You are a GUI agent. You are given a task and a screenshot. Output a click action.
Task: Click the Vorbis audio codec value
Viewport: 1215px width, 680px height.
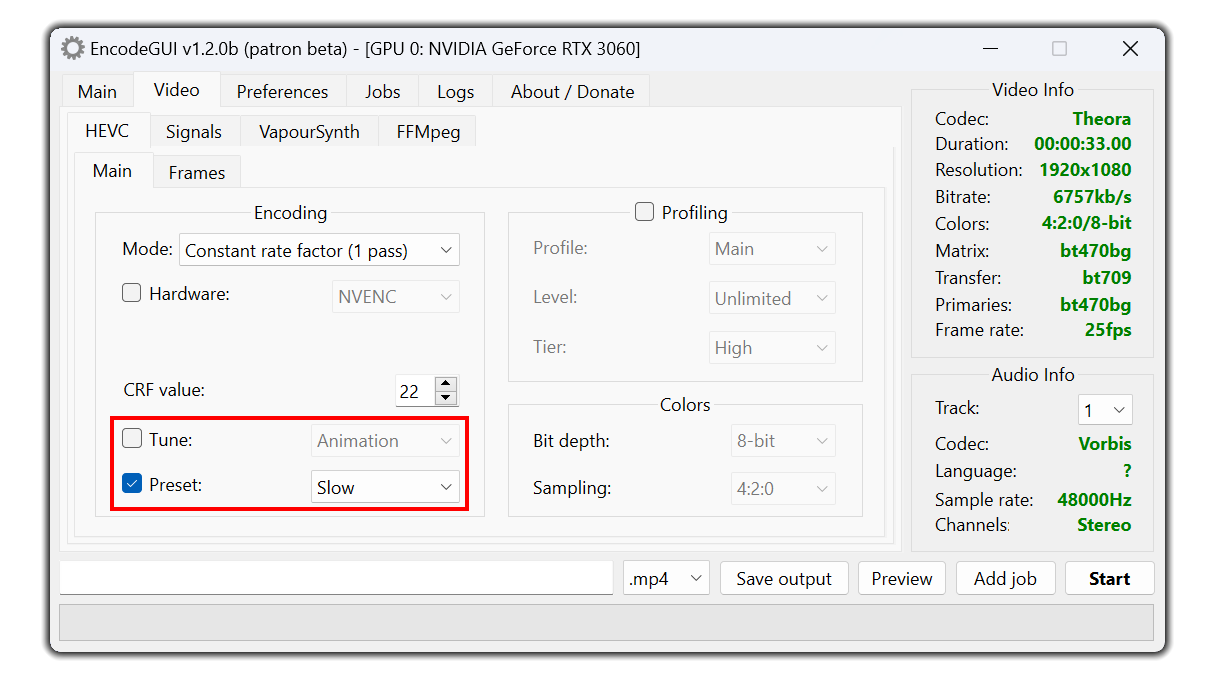pos(1105,444)
